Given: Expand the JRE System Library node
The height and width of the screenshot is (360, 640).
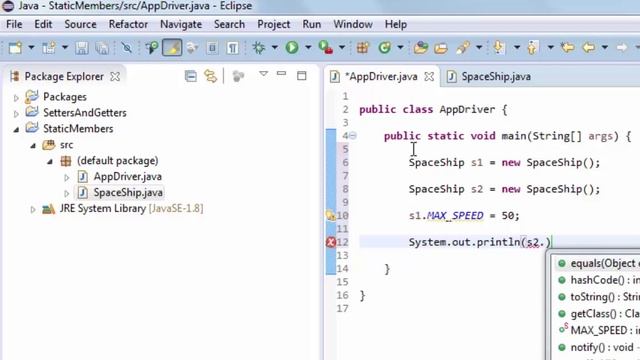Looking at the screenshot, I should (x=33, y=210).
